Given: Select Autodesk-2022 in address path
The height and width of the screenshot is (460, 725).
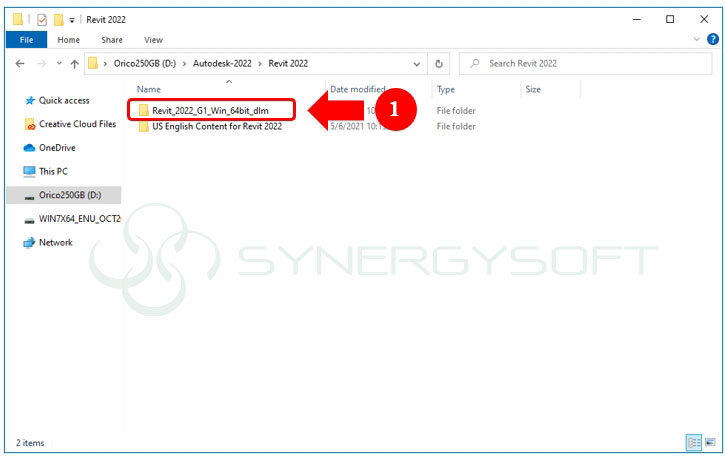Looking at the screenshot, I should (x=222, y=63).
